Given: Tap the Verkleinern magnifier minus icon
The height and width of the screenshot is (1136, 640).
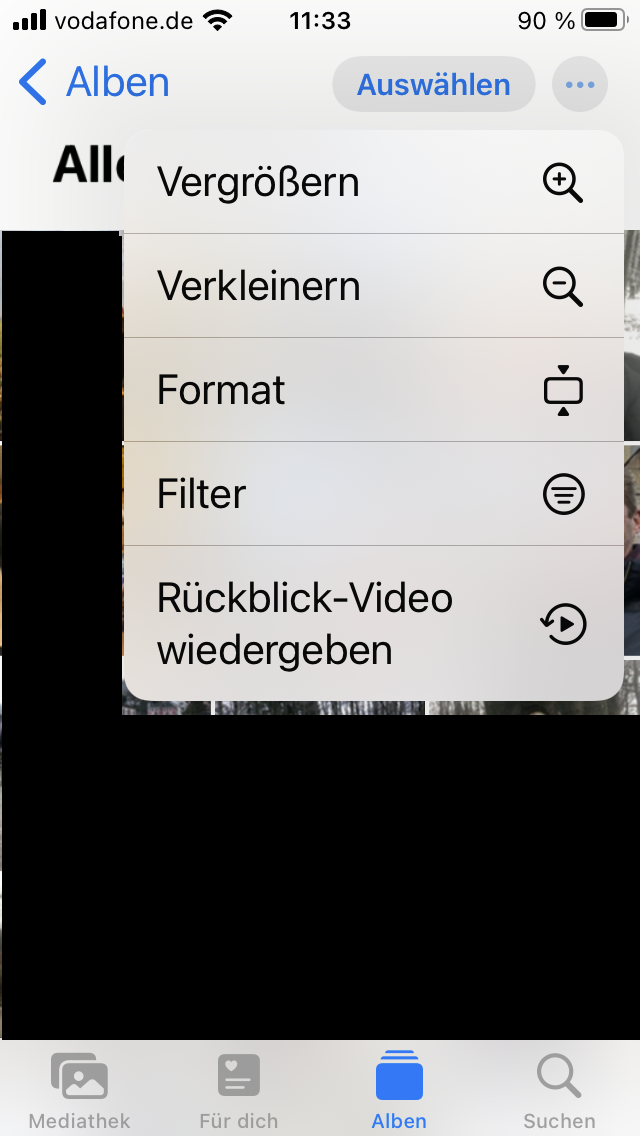Looking at the screenshot, I should 563,287.
